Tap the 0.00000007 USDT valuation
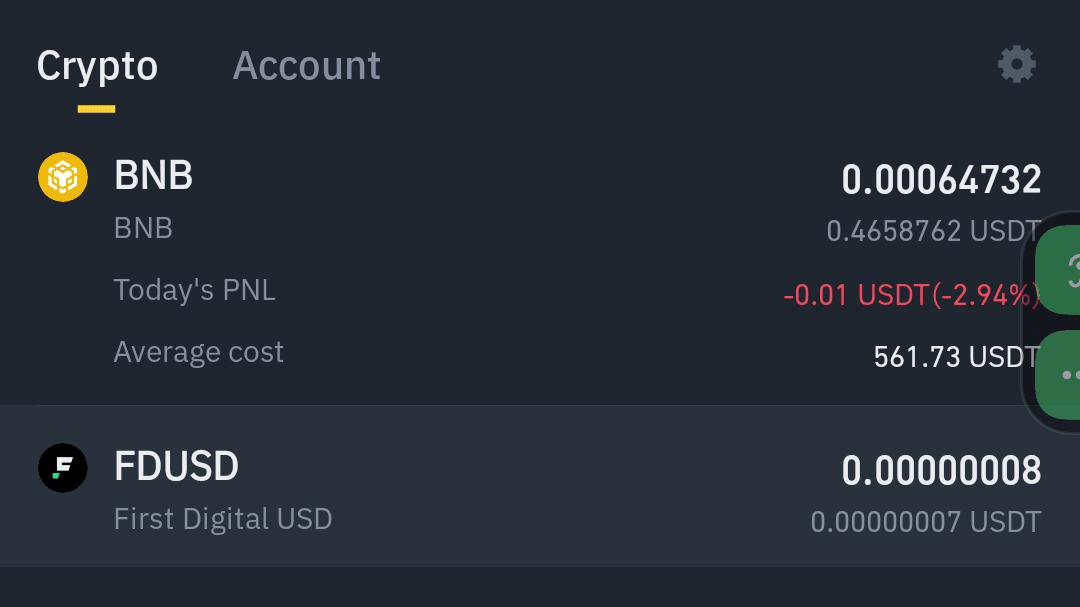Image resolution: width=1080 pixels, height=607 pixels. pos(925,521)
